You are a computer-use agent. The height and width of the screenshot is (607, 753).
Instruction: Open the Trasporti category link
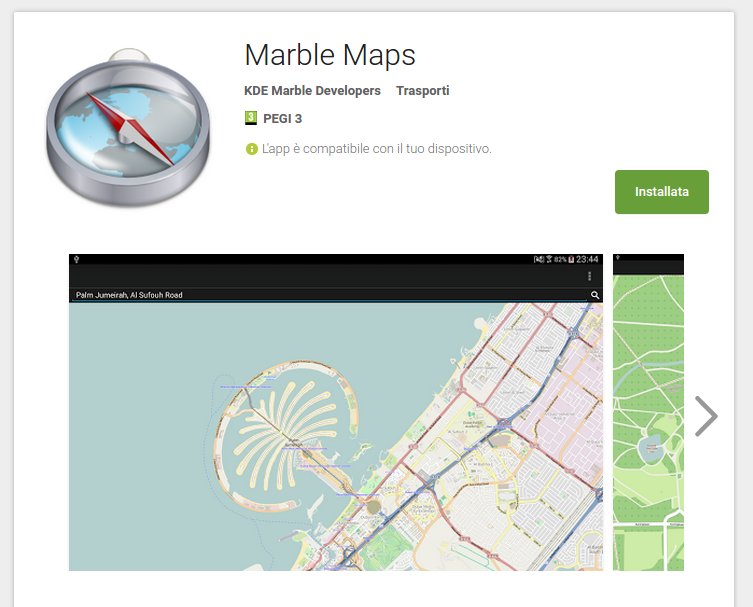click(x=423, y=91)
